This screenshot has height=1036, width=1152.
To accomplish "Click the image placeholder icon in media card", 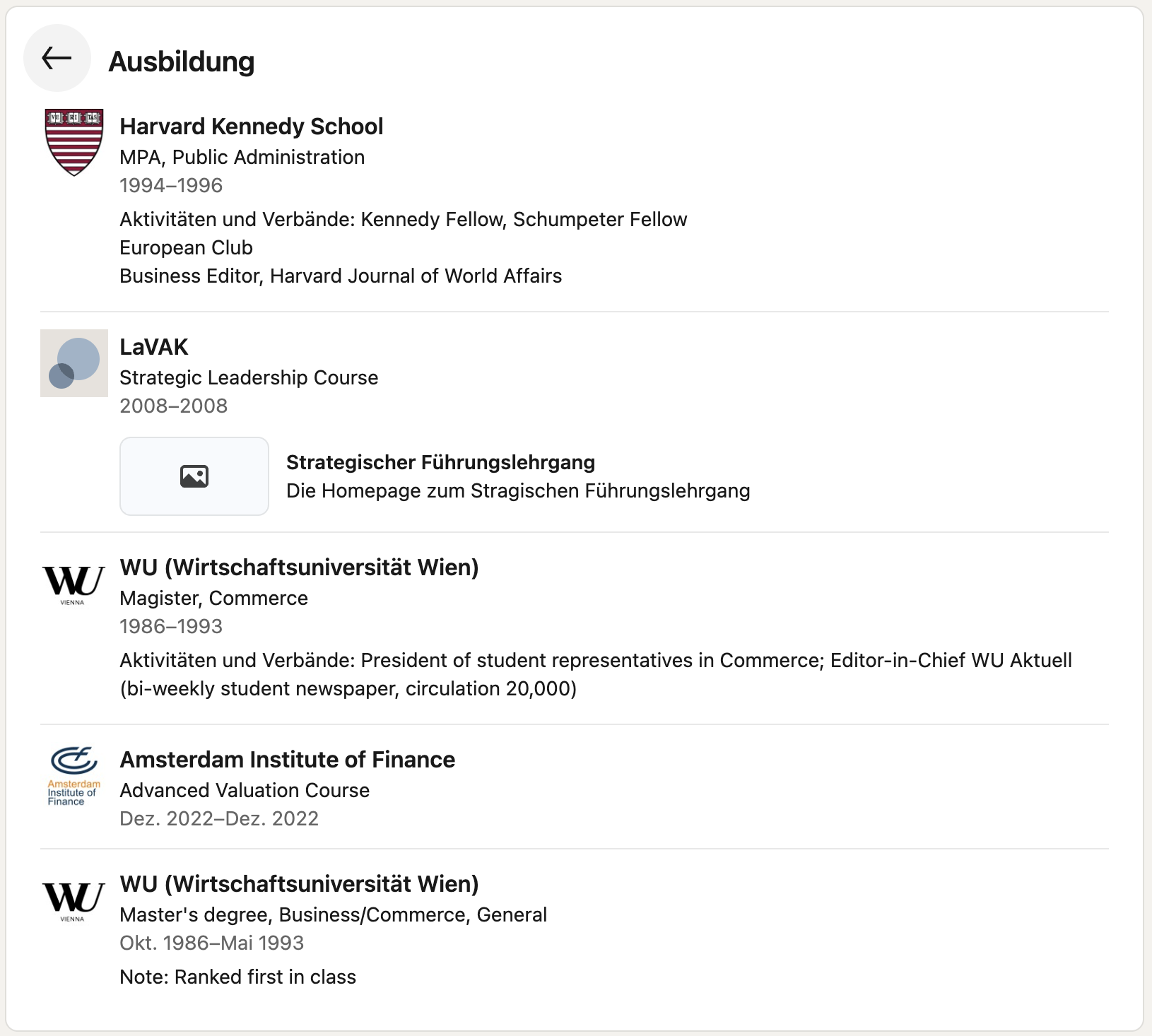I will coord(194,476).
